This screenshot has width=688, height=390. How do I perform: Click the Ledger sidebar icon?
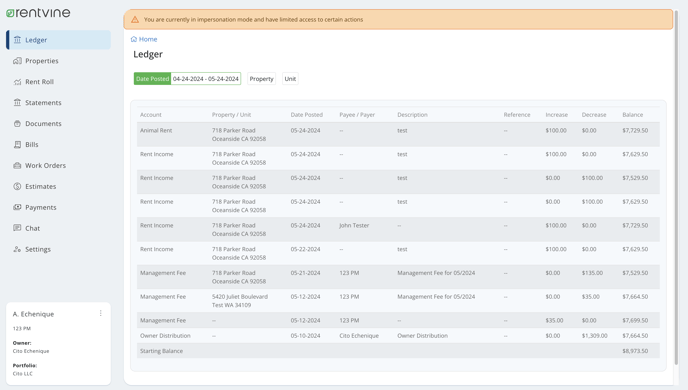tap(17, 40)
